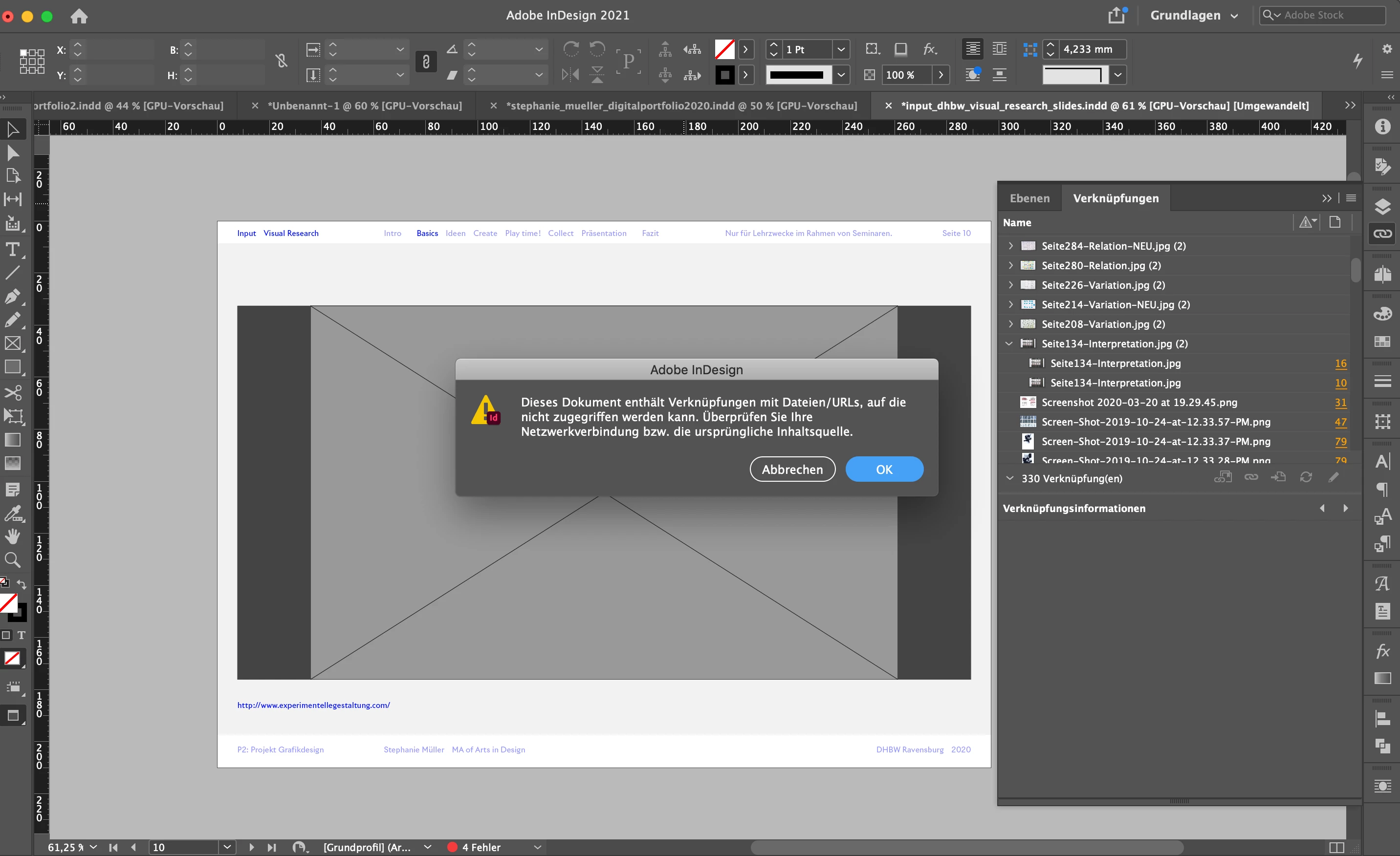The height and width of the screenshot is (856, 1400).
Task: Click the relink icon in Links panel
Action: [x=1251, y=477]
